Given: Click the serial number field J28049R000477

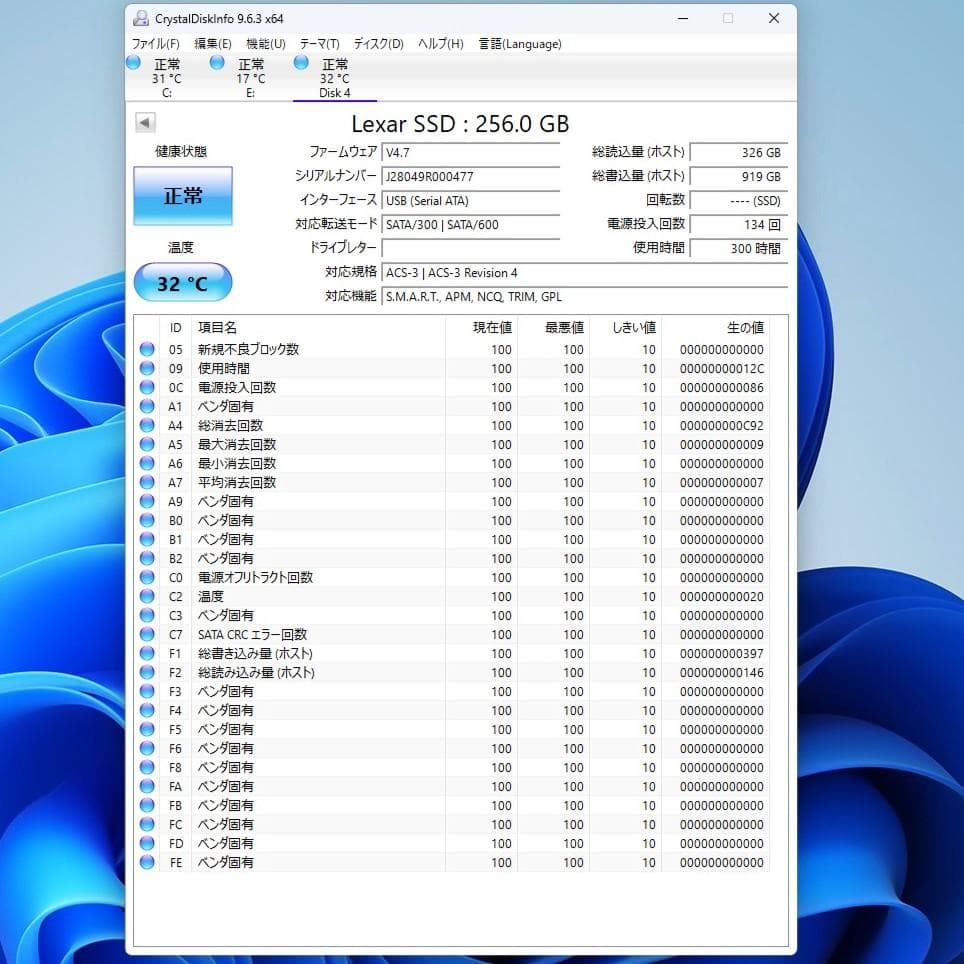Looking at the screenshot, I should [x=470, y=176].
